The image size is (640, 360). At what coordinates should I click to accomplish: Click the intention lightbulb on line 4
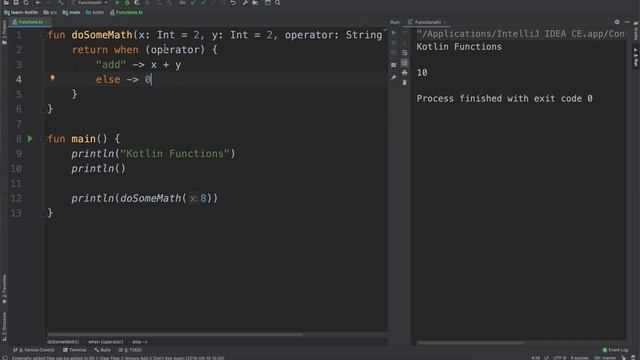click(52, 78)
